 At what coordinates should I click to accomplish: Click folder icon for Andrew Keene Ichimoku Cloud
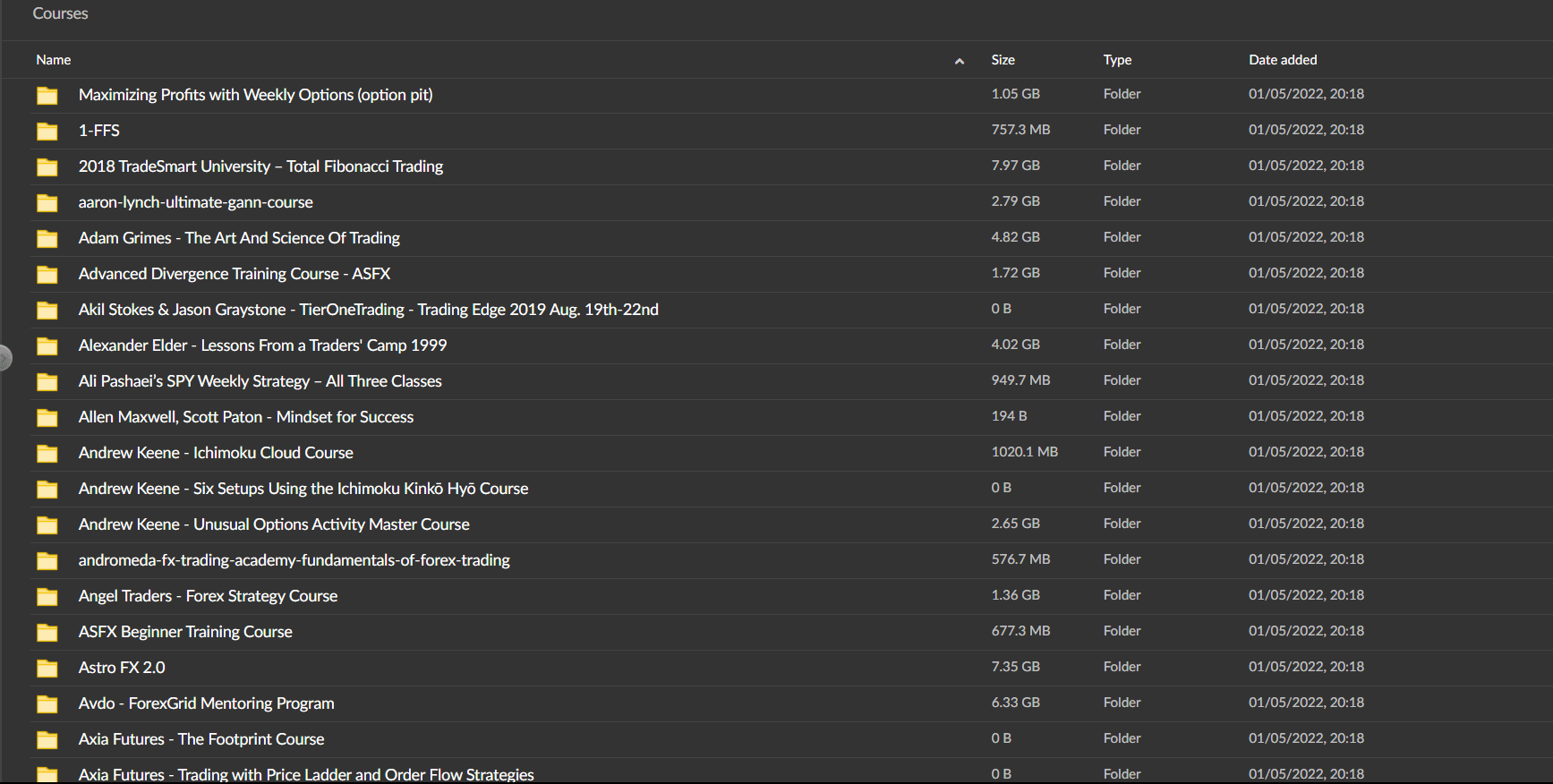coord(47,454)
